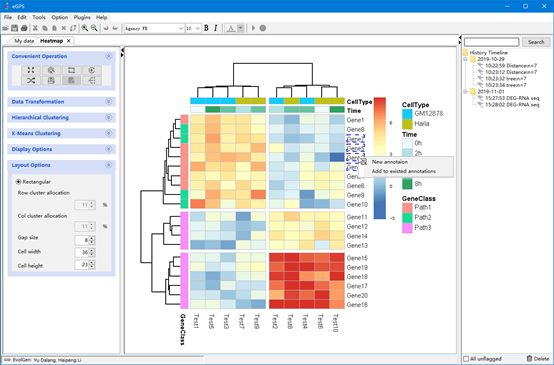
Task: Select the Rectangular layout radio button
Action: coord(18,182)
